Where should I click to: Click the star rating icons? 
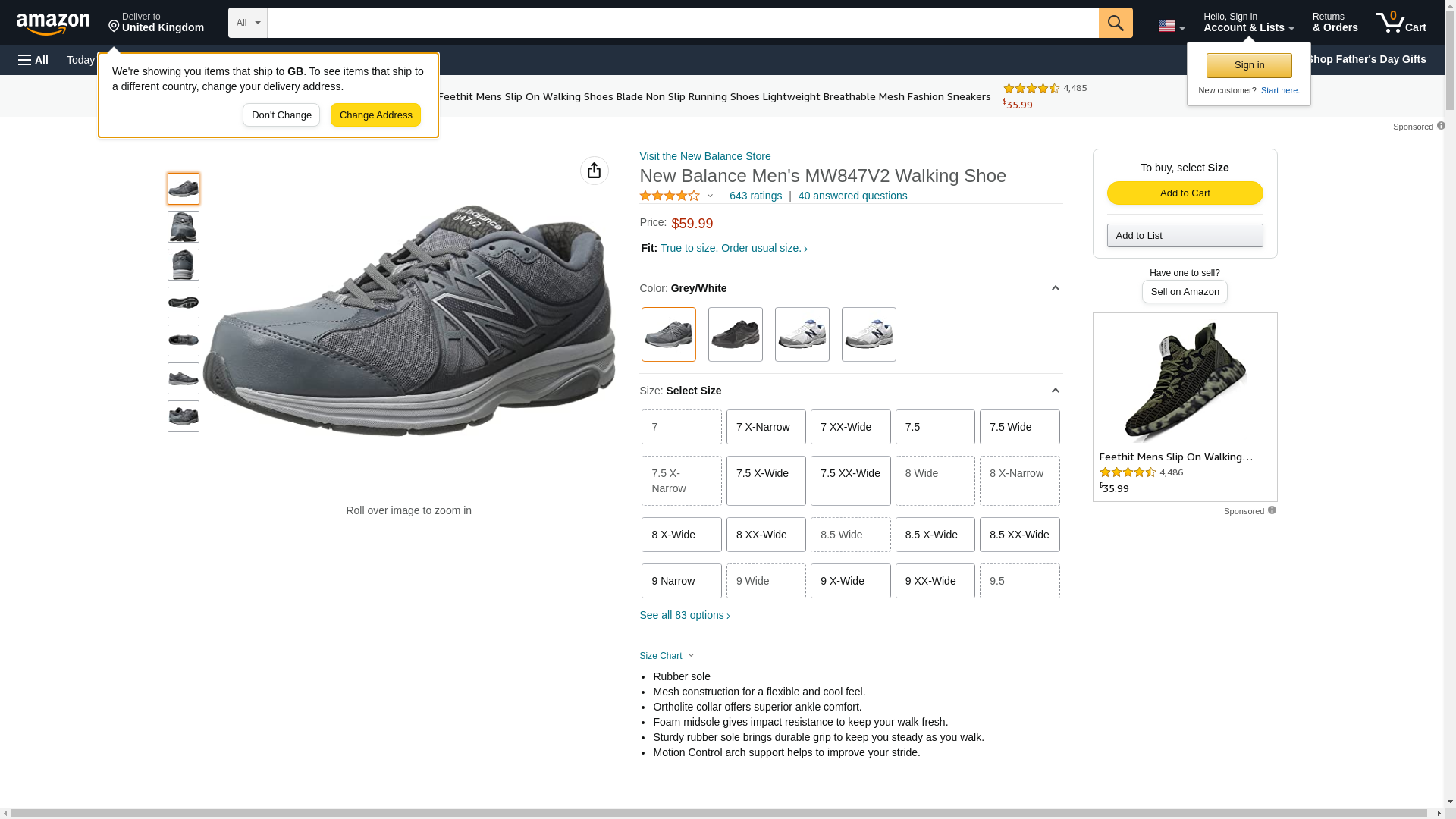(x=670, y=196)
